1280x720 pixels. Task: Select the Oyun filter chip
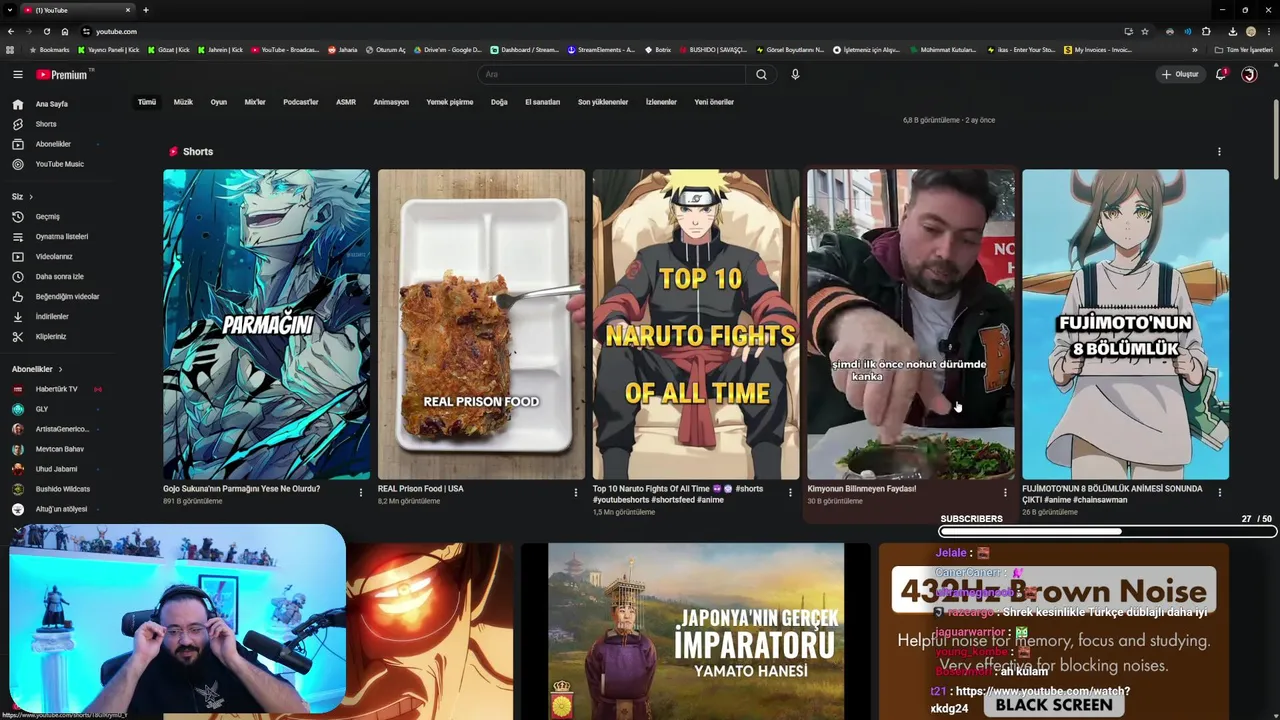coord(219,102)
